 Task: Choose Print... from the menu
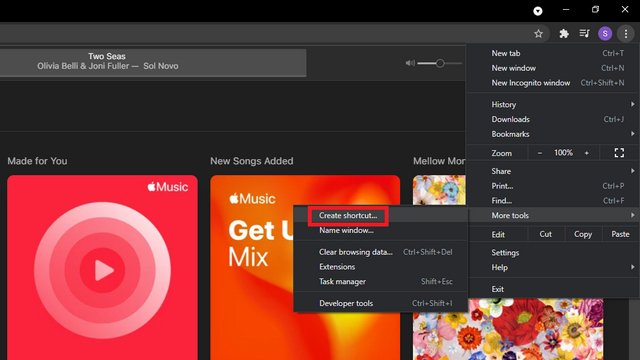(x=552, y=186)
